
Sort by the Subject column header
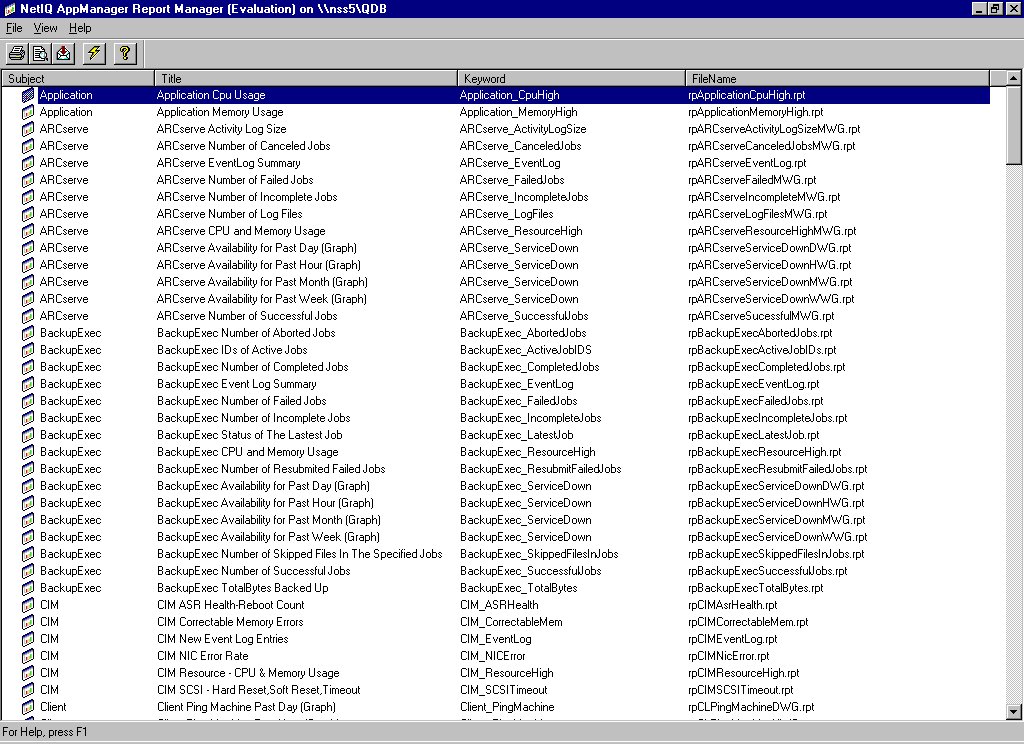78,78
